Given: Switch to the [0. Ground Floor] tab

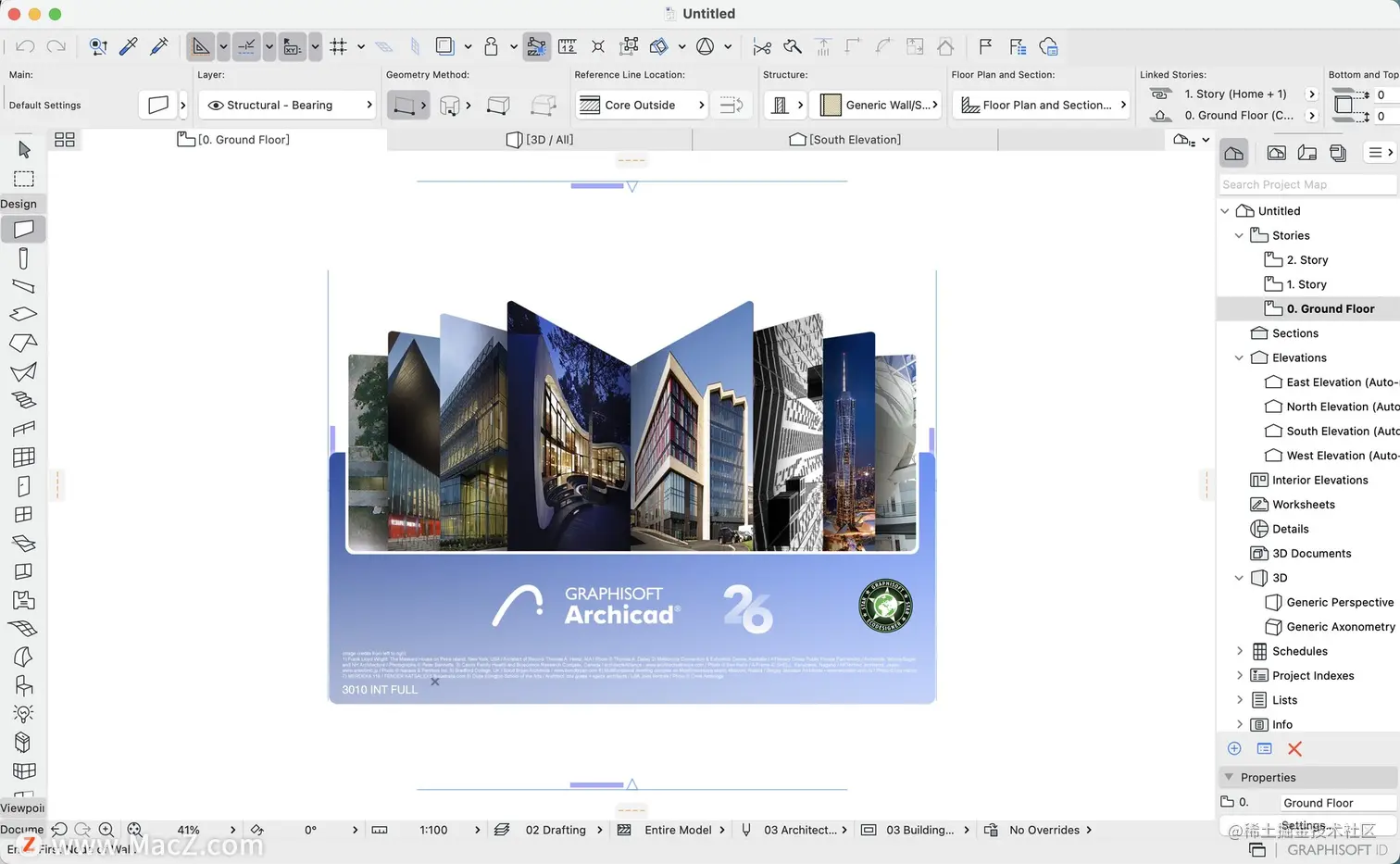Looking at the screenshot, I should [x=233, y=139].
